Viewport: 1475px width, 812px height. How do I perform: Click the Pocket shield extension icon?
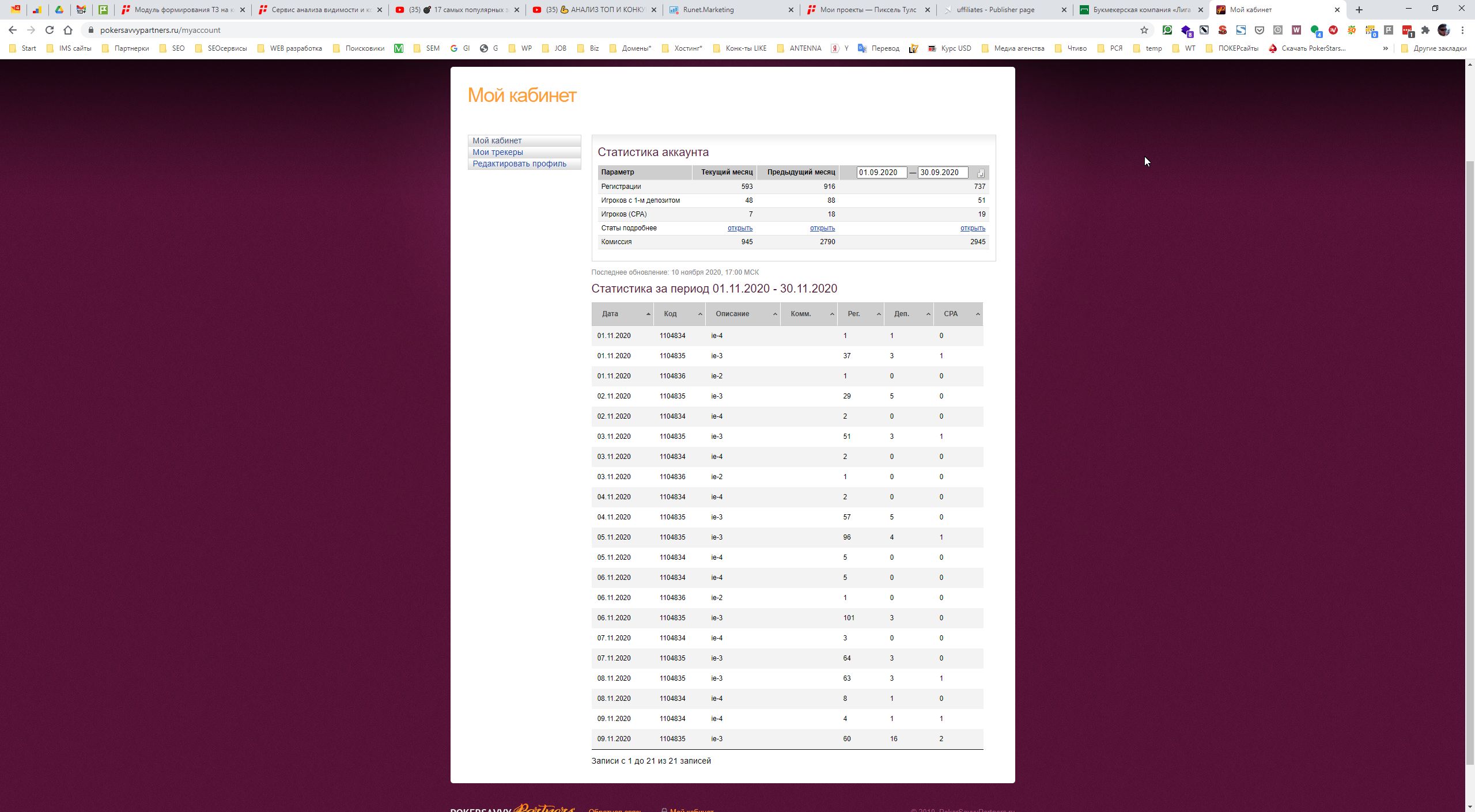(x=1260, y=30)
